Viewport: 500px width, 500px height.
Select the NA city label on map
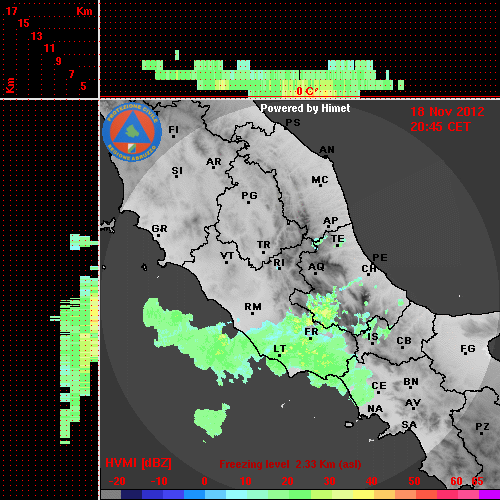click(375, 408)
